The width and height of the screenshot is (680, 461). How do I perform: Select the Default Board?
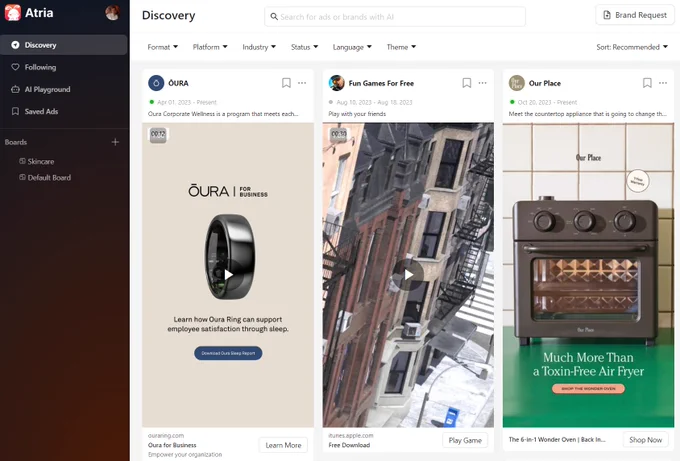coord(49,177)
